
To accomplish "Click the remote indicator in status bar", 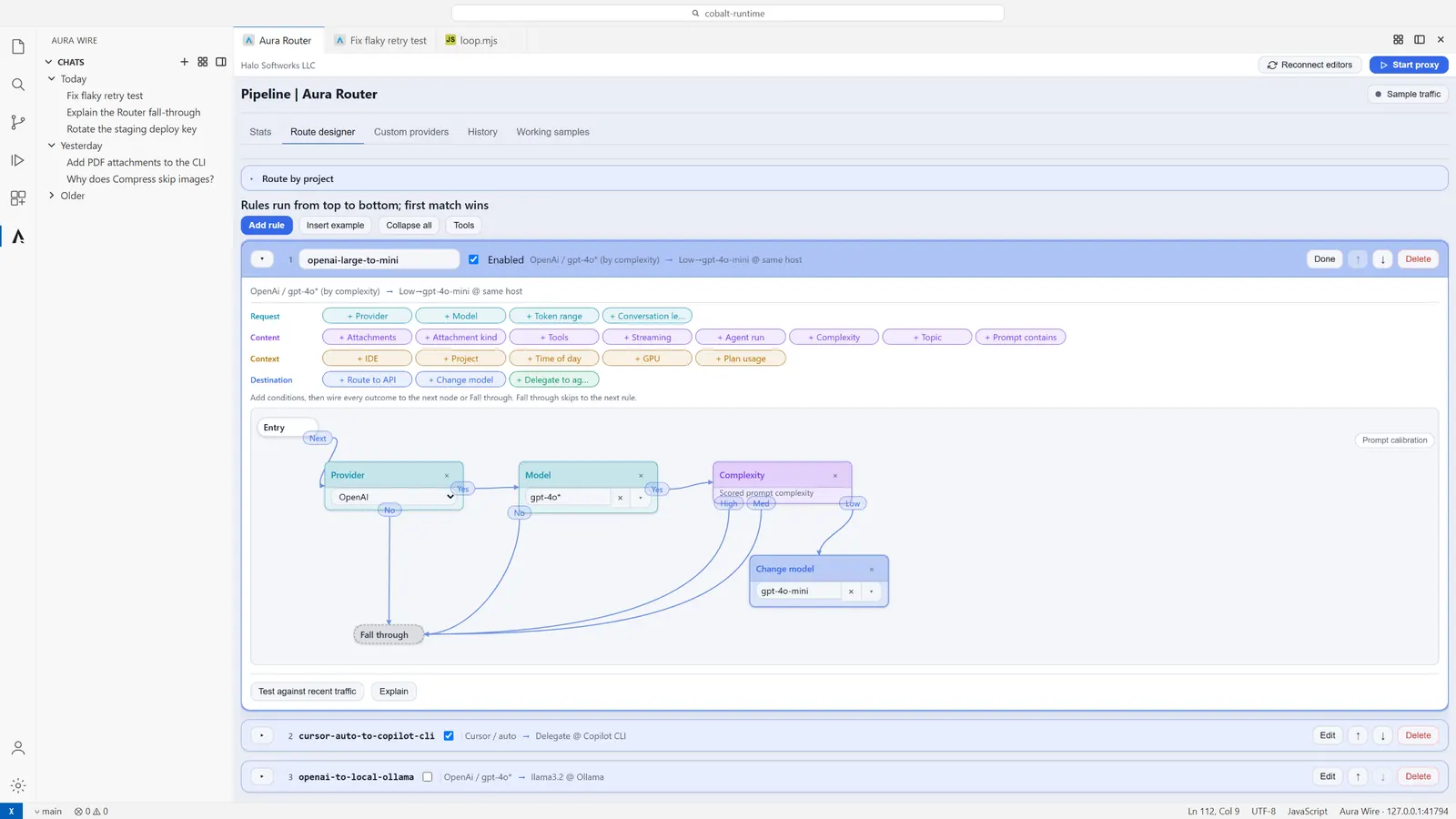I will coord(11,811).
